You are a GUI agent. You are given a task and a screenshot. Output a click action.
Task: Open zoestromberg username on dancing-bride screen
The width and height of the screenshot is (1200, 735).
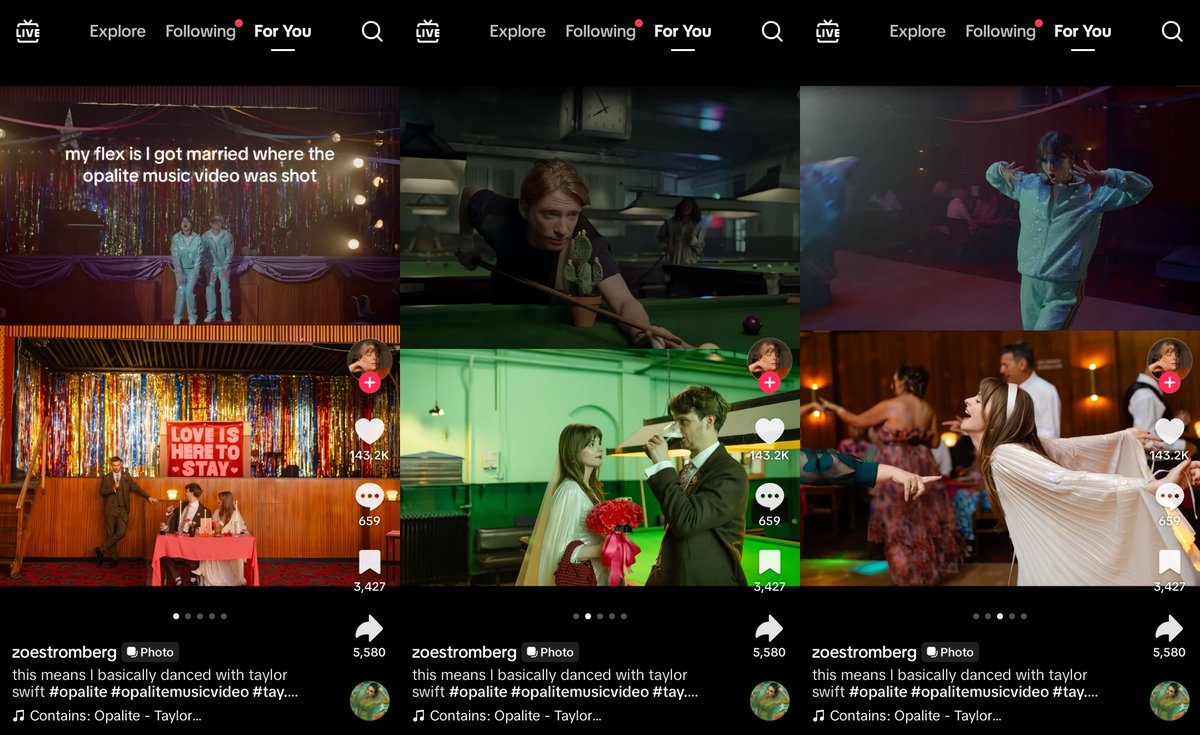(x=864, y=652)
